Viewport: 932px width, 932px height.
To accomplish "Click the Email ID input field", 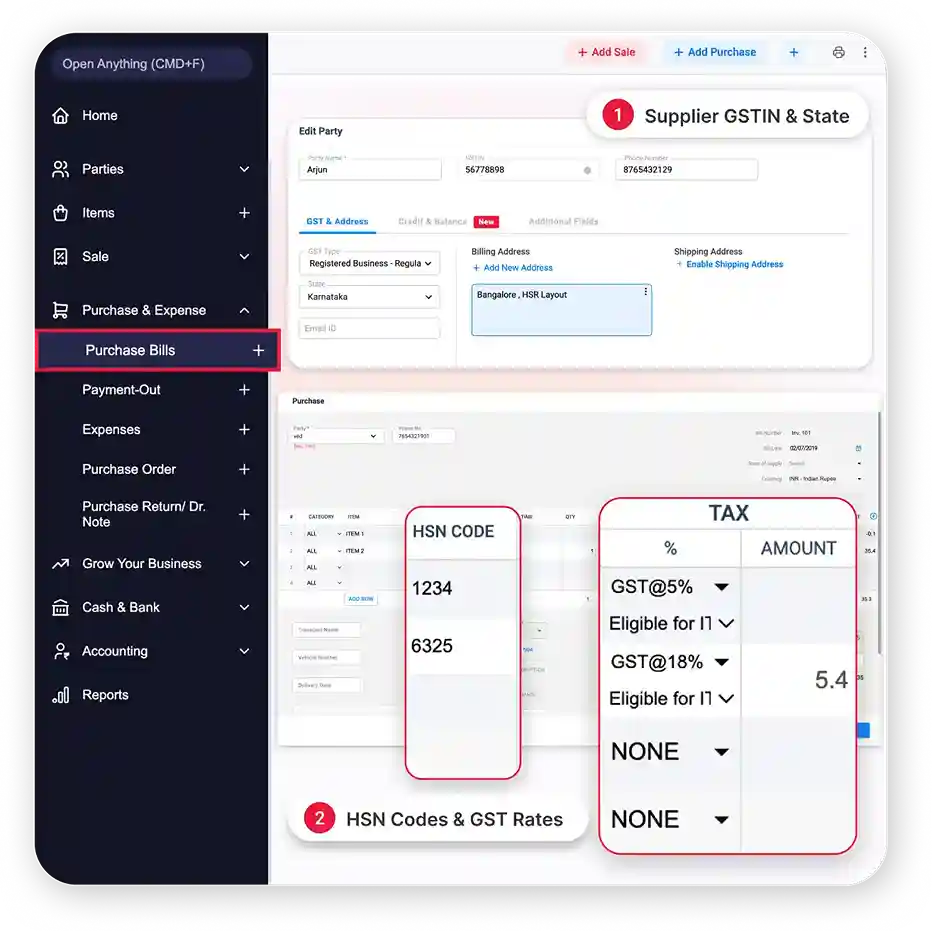I will (369, 329).
